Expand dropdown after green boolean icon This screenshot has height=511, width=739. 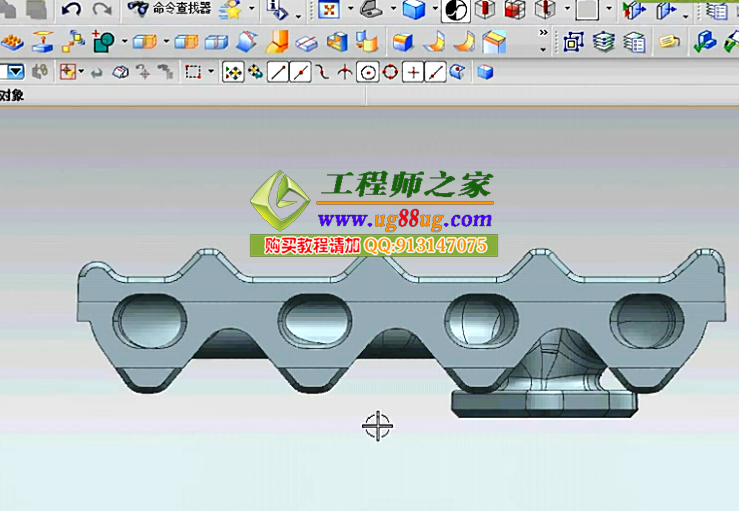(x=124, y=41)
